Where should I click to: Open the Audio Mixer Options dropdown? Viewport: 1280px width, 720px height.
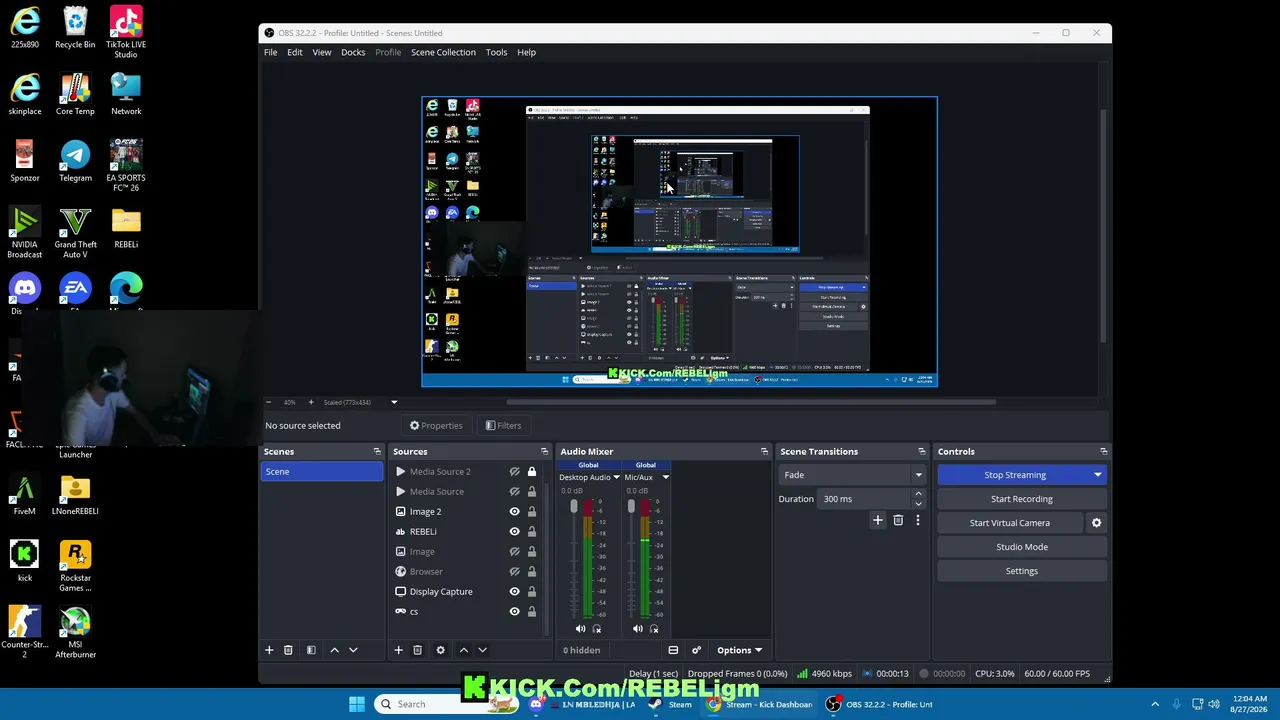739,650
